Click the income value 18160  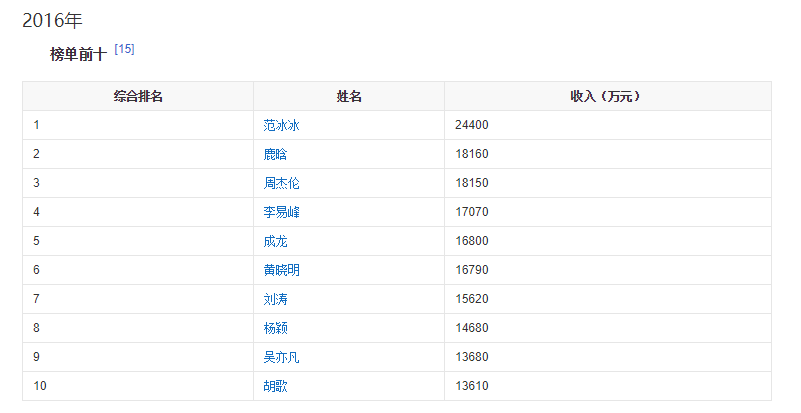click(471, 154)
